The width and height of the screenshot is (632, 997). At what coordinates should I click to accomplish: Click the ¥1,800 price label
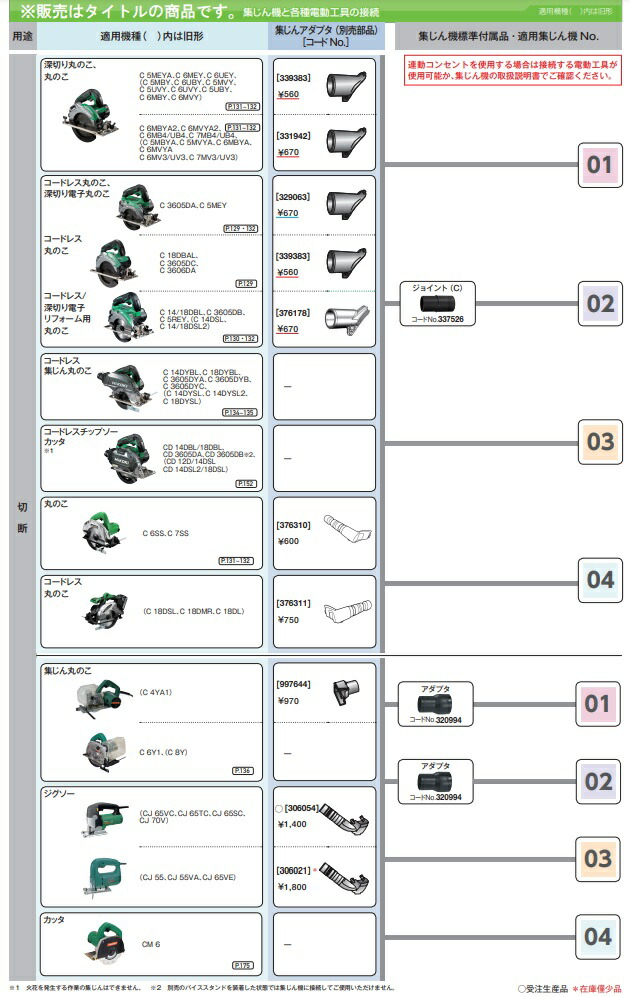coord(291,885)
